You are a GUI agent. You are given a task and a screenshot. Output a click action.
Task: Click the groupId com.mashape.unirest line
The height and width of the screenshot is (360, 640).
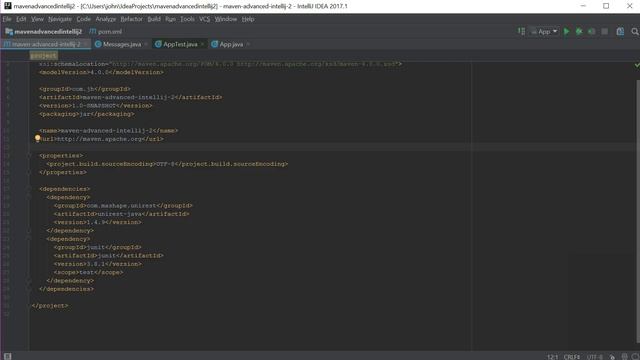pyautogui.click(x=123, y=205)
